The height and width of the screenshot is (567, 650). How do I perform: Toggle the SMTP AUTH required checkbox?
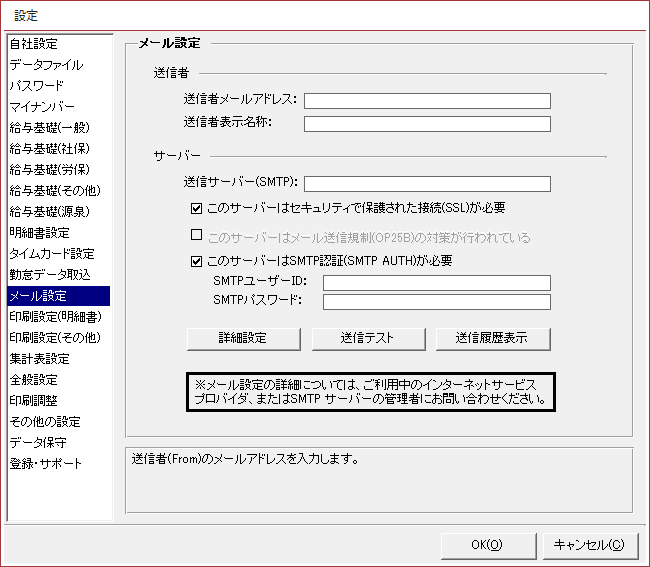196,262
